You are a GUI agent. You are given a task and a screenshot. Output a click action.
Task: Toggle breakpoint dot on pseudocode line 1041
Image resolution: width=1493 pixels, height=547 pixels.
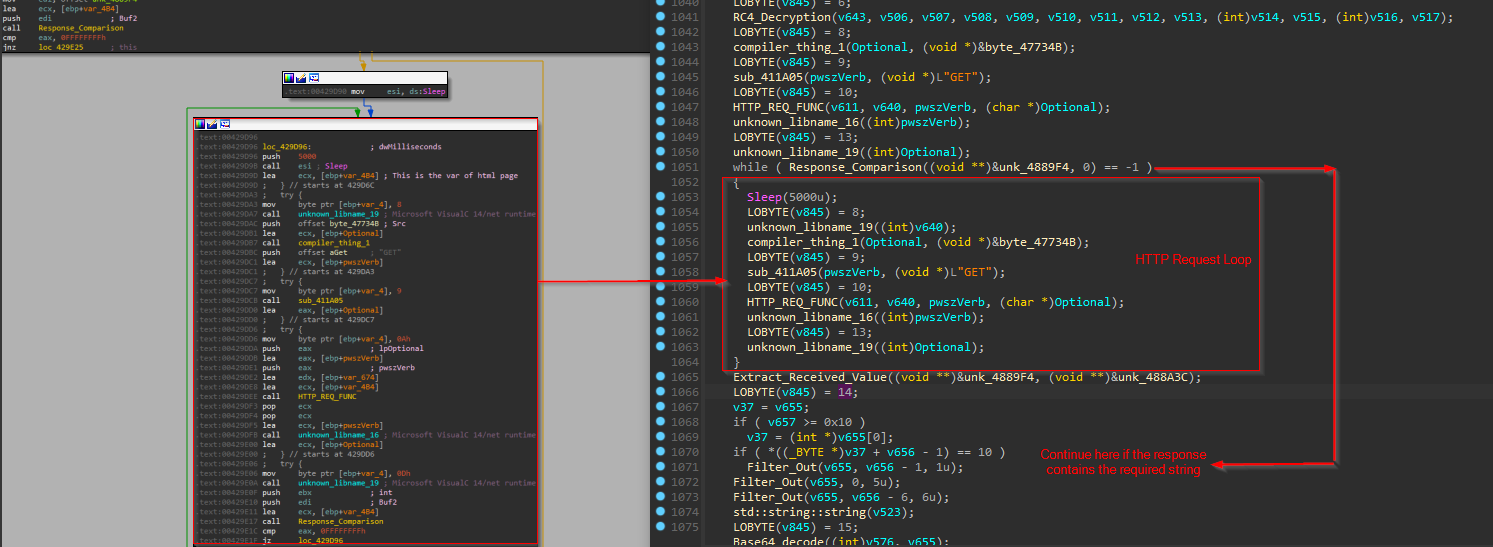tap(660, 17)
